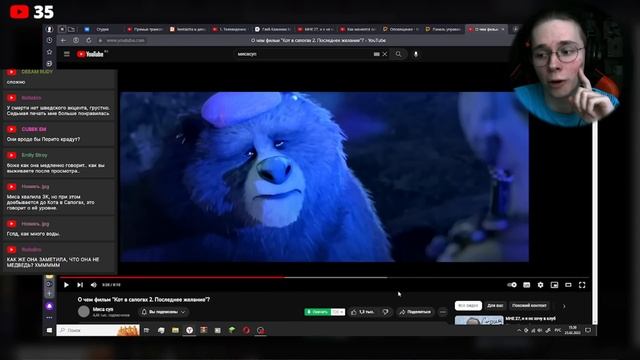The height and width of the screenshot is (360, 640).
Task: Click the Поделиться share button
Action: click(415, 312)
